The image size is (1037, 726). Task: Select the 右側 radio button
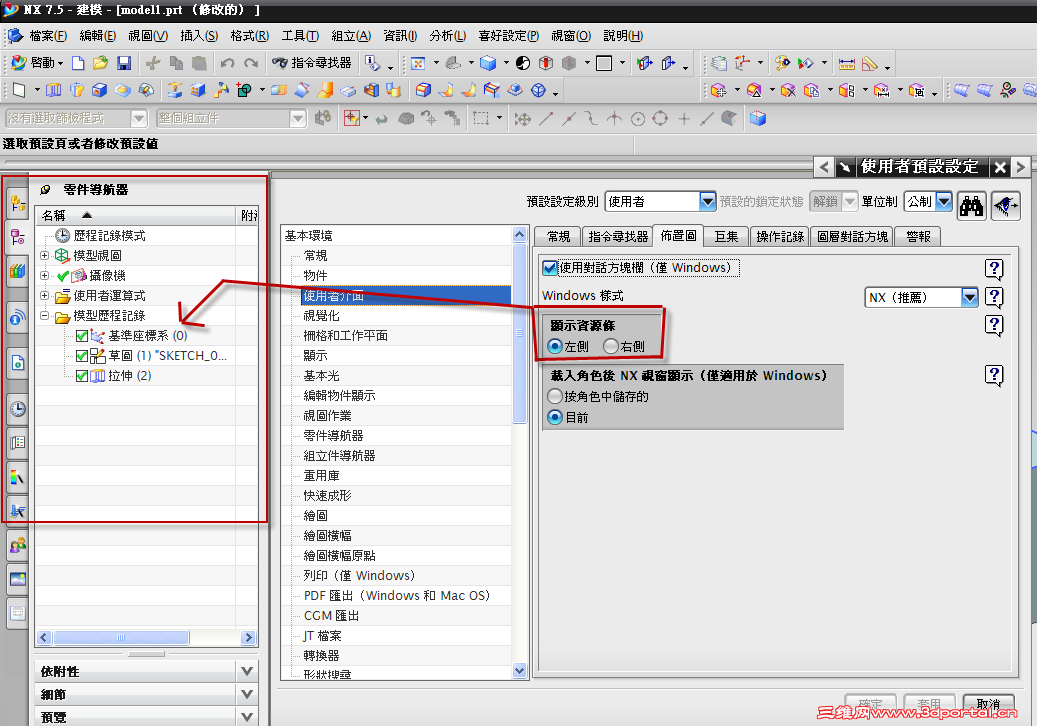[610, 346]
